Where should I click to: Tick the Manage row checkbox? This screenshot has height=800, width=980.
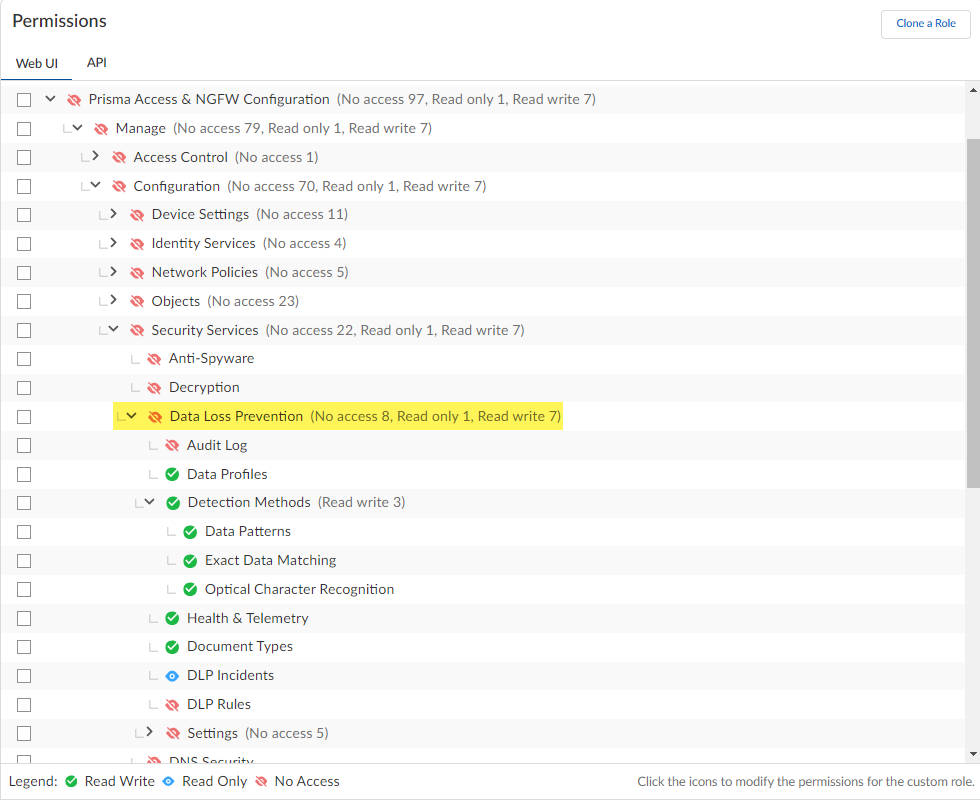(24, 129)
